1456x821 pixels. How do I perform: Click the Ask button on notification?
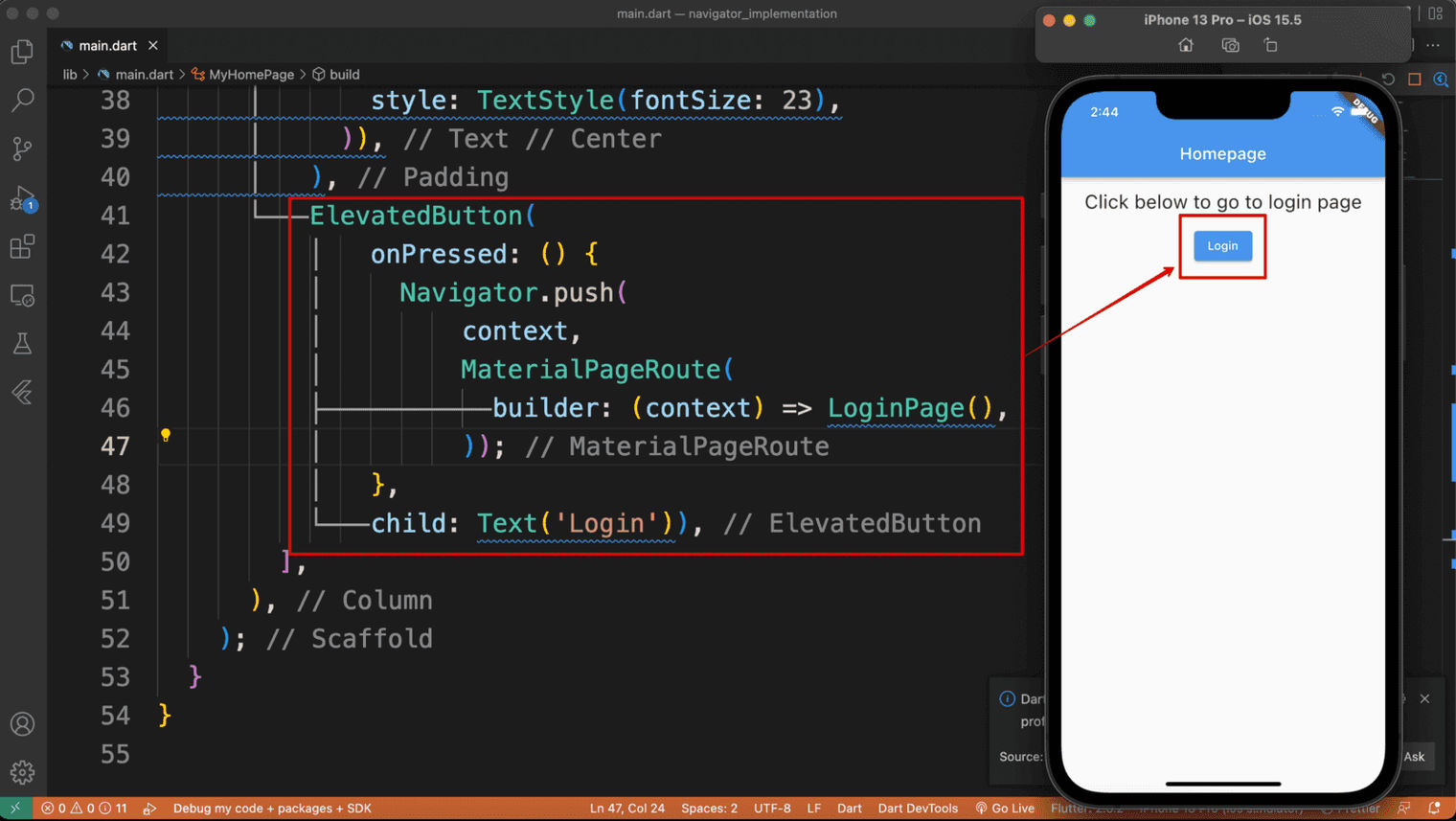[x=1414, y=756]
